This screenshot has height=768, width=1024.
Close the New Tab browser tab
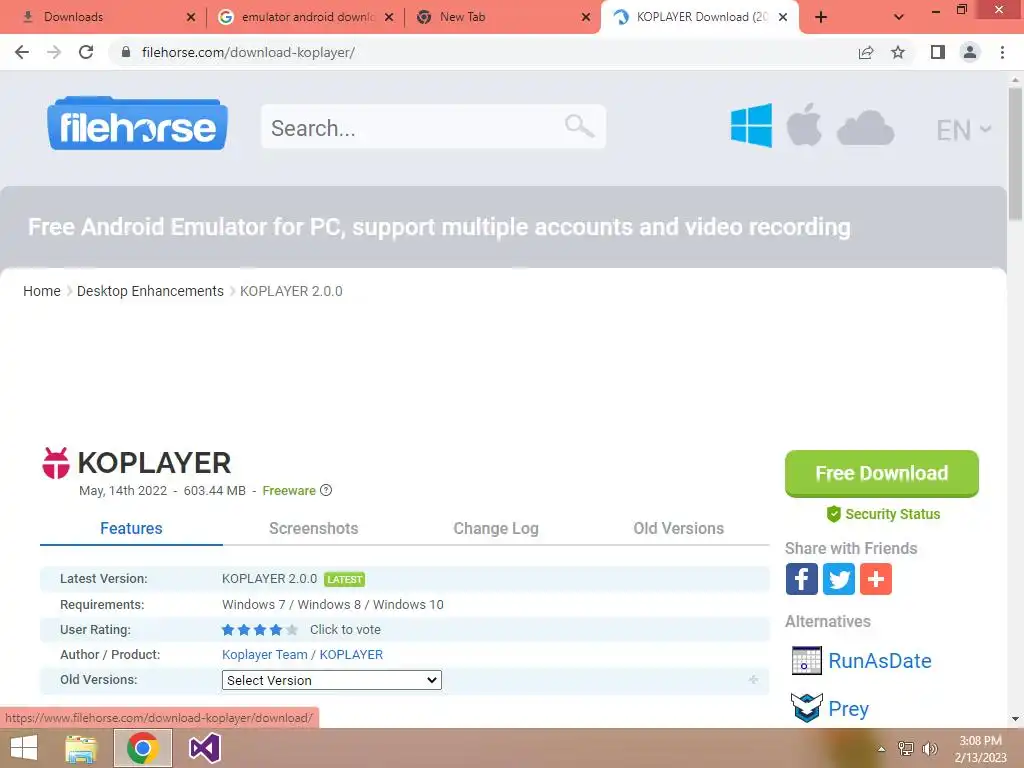pyautogui.click(x=586, y=17)
